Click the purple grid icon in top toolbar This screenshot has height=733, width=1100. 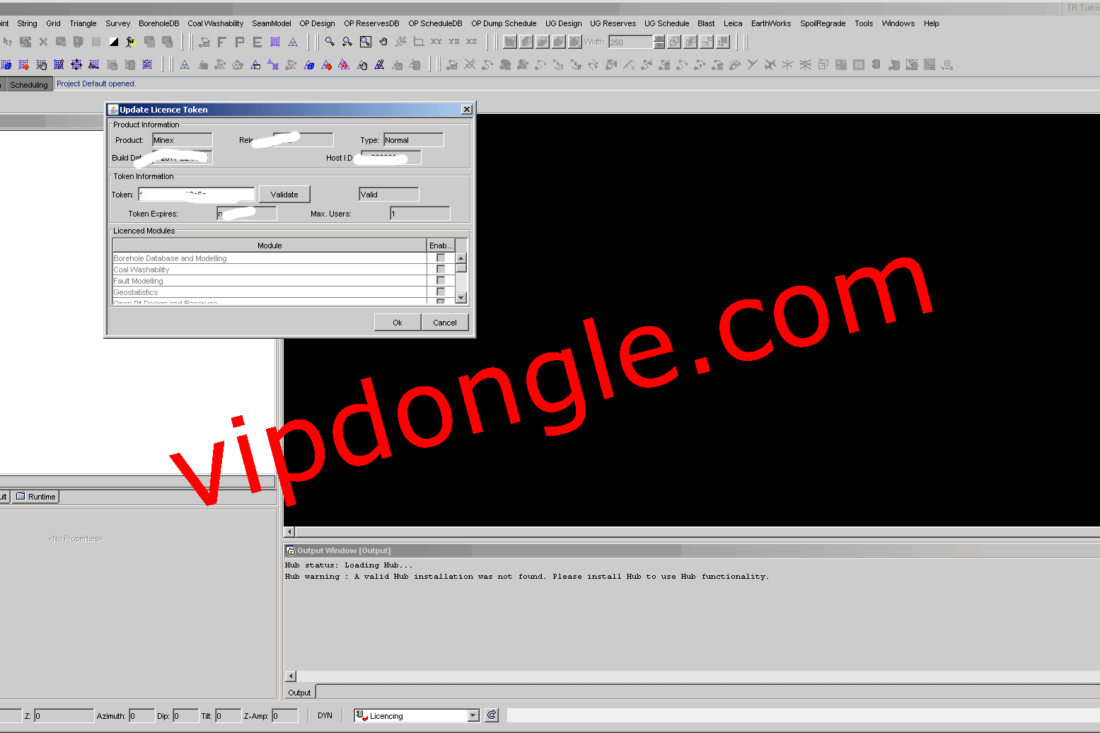point(275,42)
